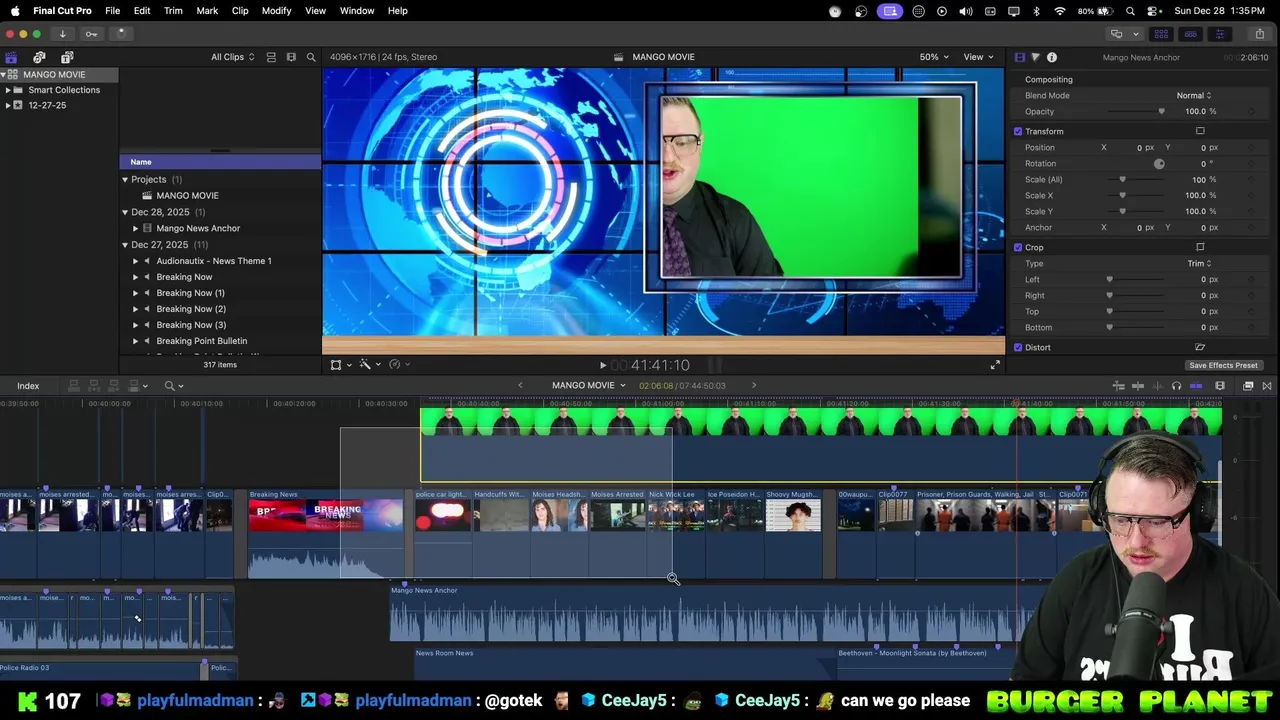Show Distort onscreen controls icon
Image resolution: width=1280 pixels, height=720 pixels.
(x=1200, y=347)
